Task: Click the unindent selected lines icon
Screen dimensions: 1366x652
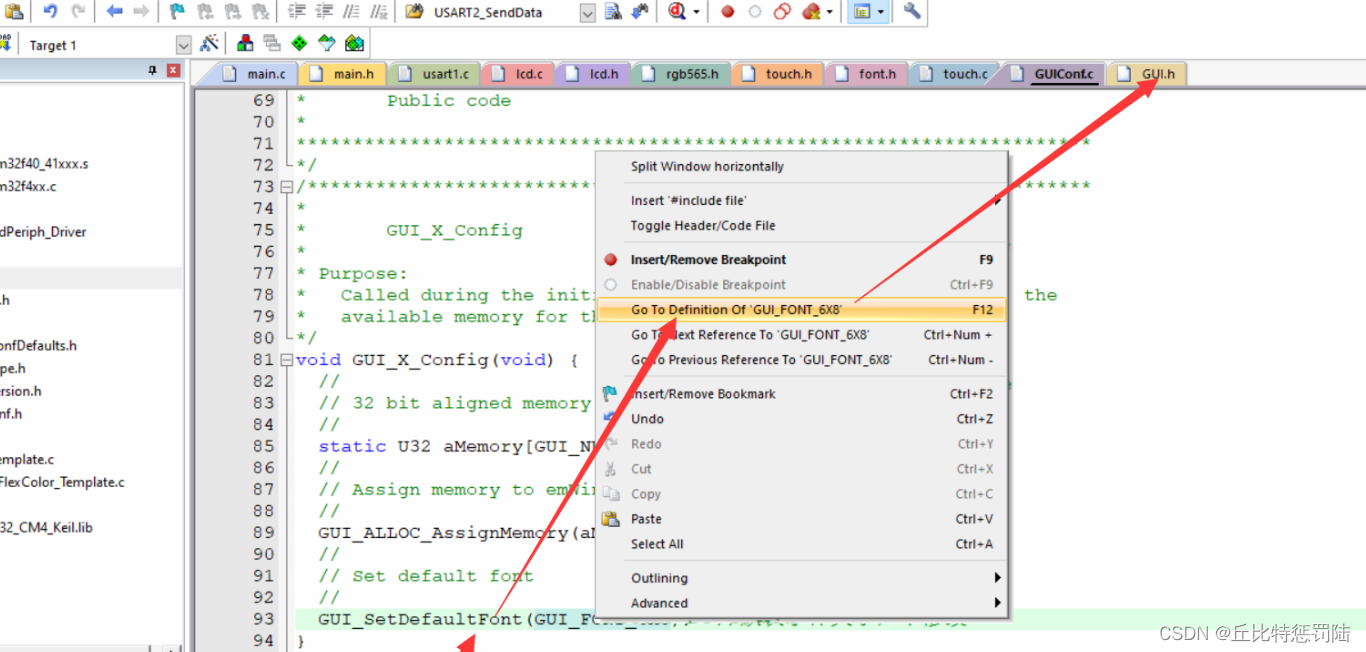Action: [324, 11]
